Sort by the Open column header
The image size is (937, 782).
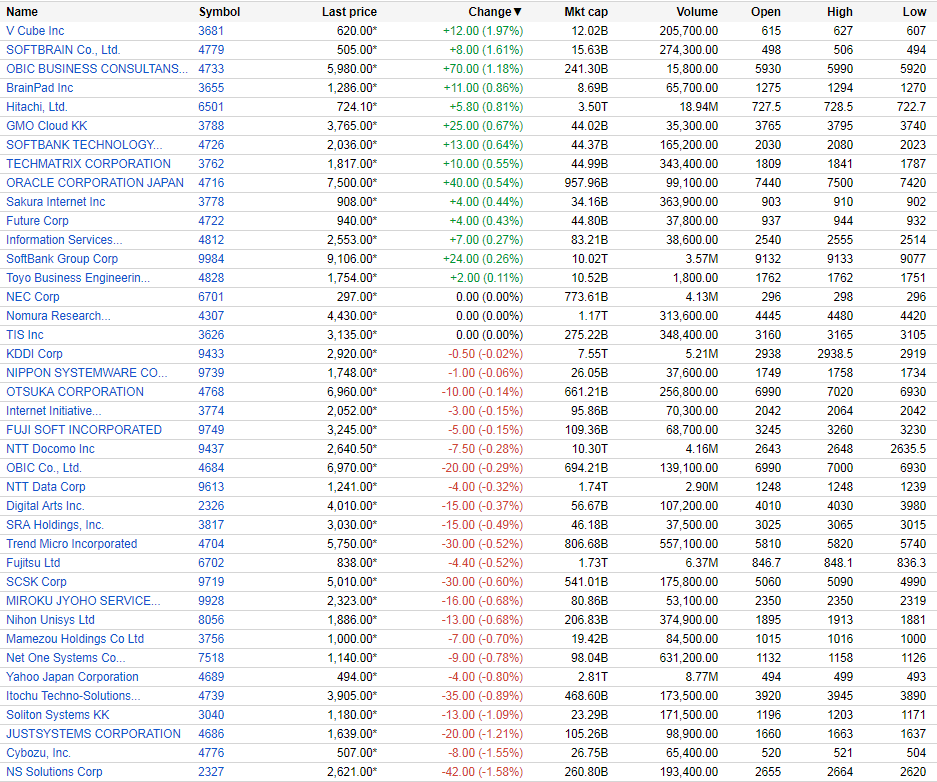click(765, 12)
